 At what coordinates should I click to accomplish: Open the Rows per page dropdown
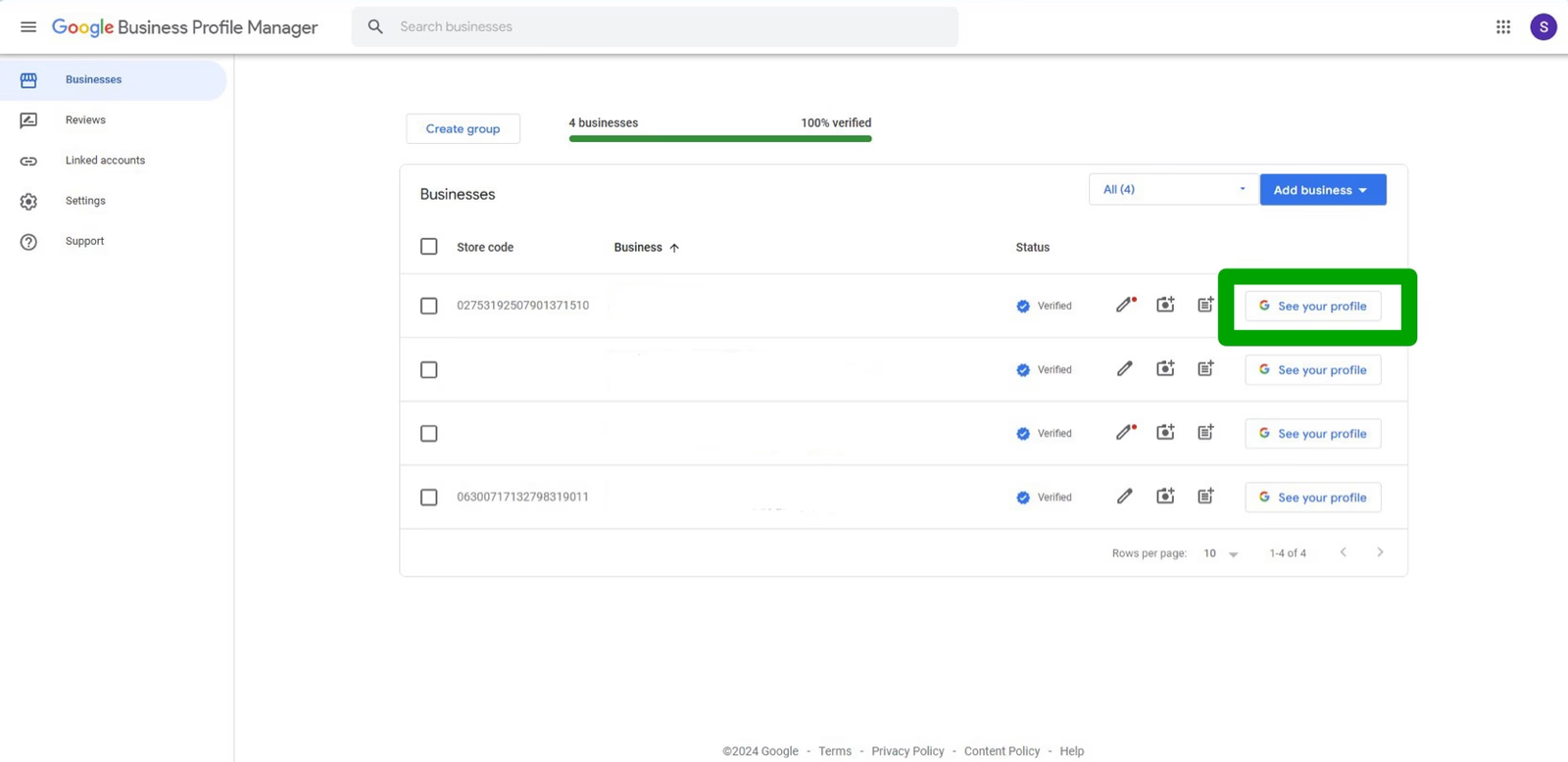click(x=1221, y=553)
